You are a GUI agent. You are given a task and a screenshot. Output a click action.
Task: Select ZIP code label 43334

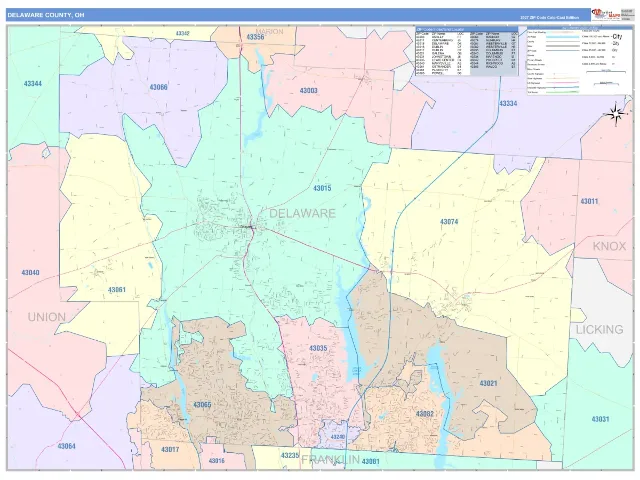[508, 104]
